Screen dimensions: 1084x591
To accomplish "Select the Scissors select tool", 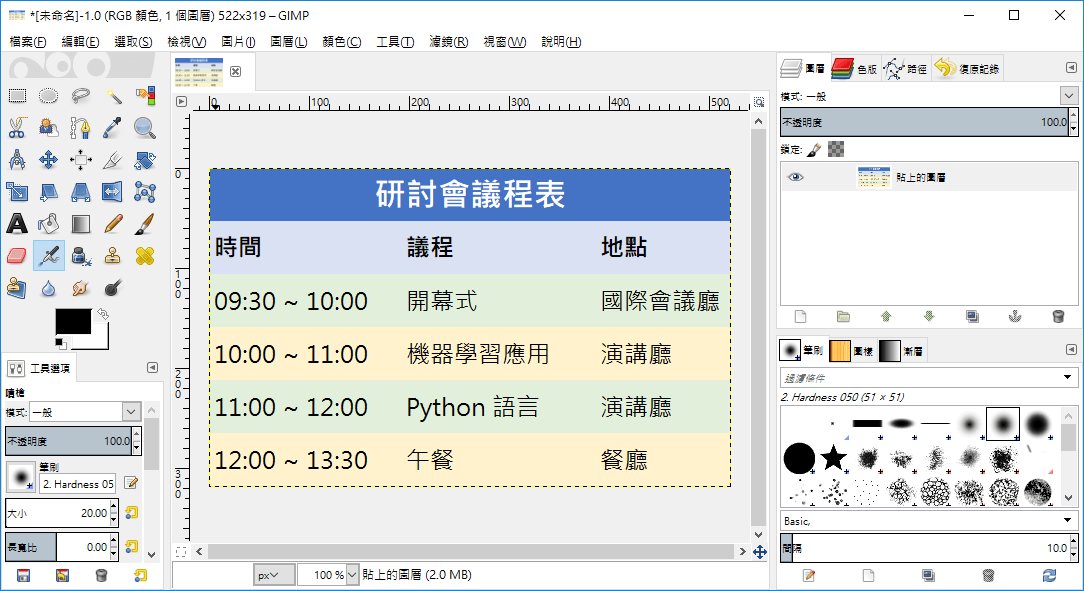I will tap(17, 127).
